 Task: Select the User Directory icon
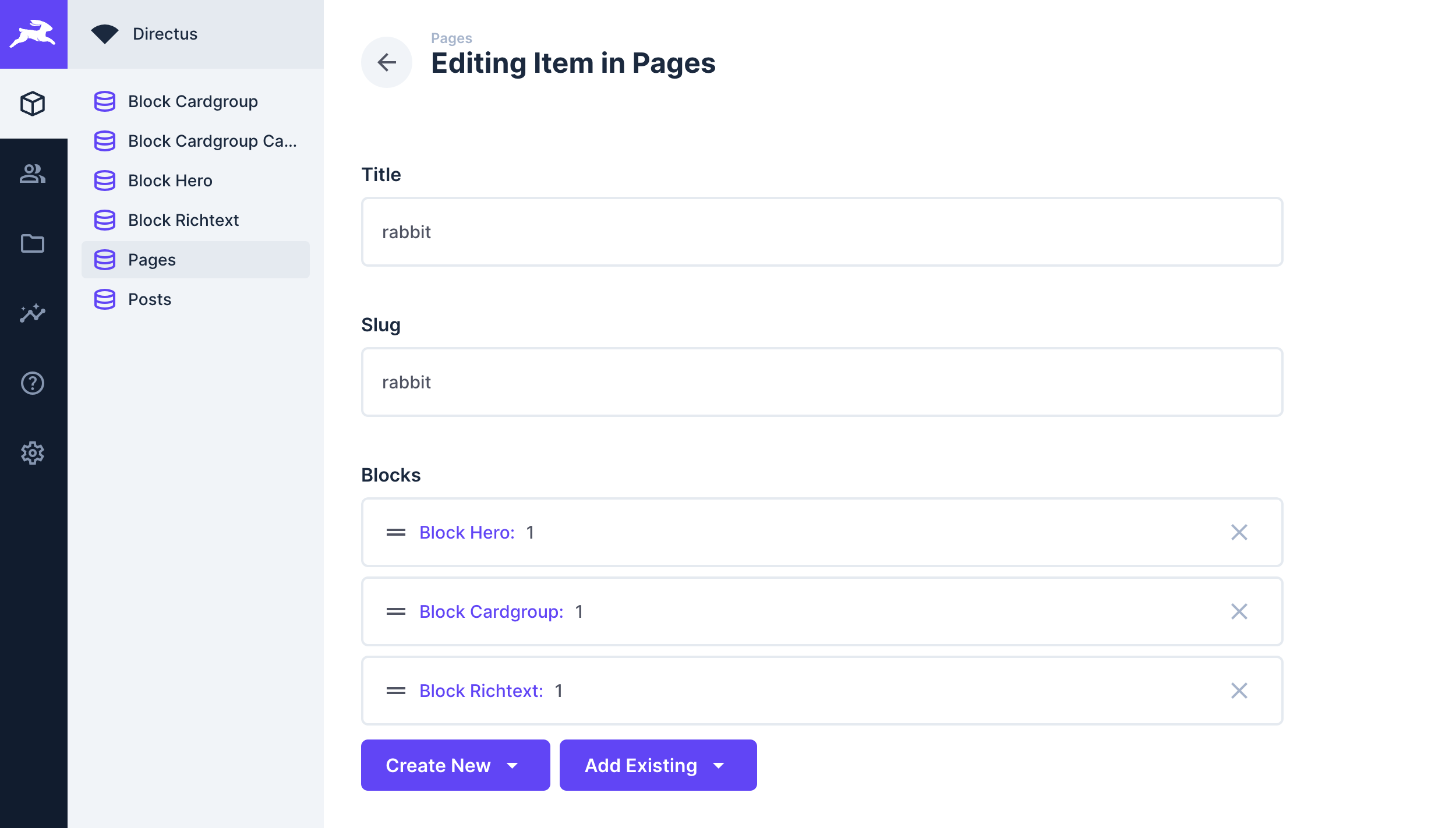[x=33, y=174]
